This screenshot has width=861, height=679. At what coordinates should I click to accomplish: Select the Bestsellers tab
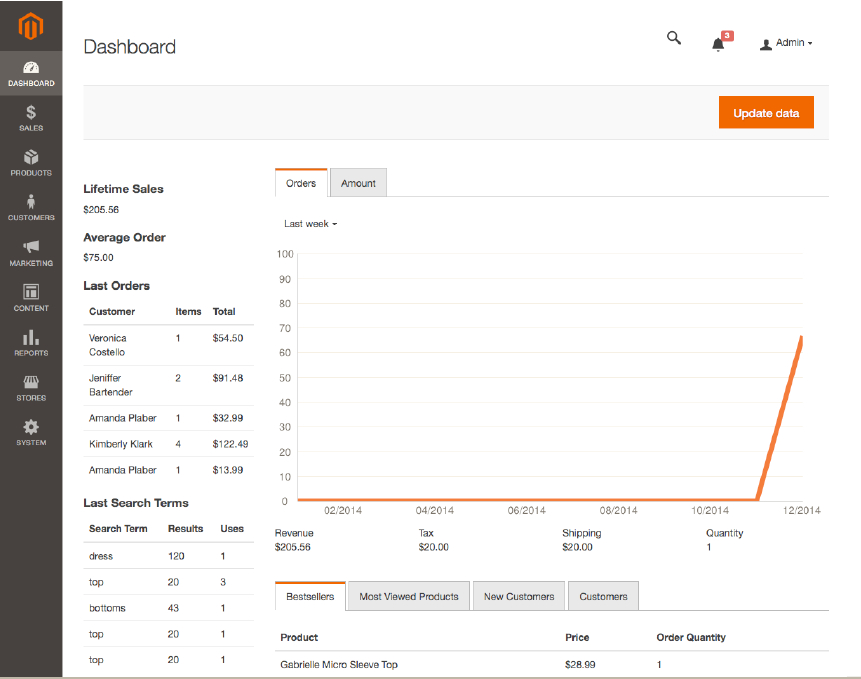click(x=310, y=596)
